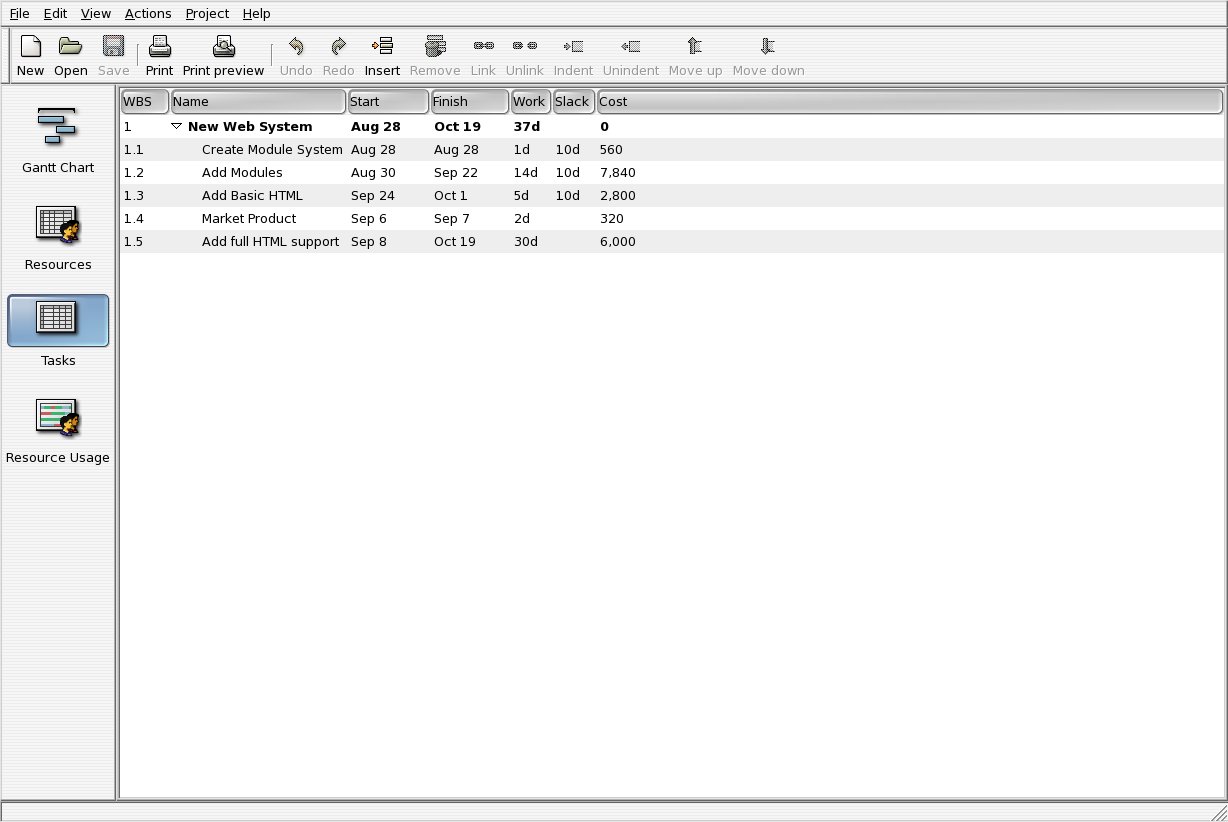This screenshot has width=1228, height=822.
Task: Open the Project menu
Action: [x=207, y=13]
